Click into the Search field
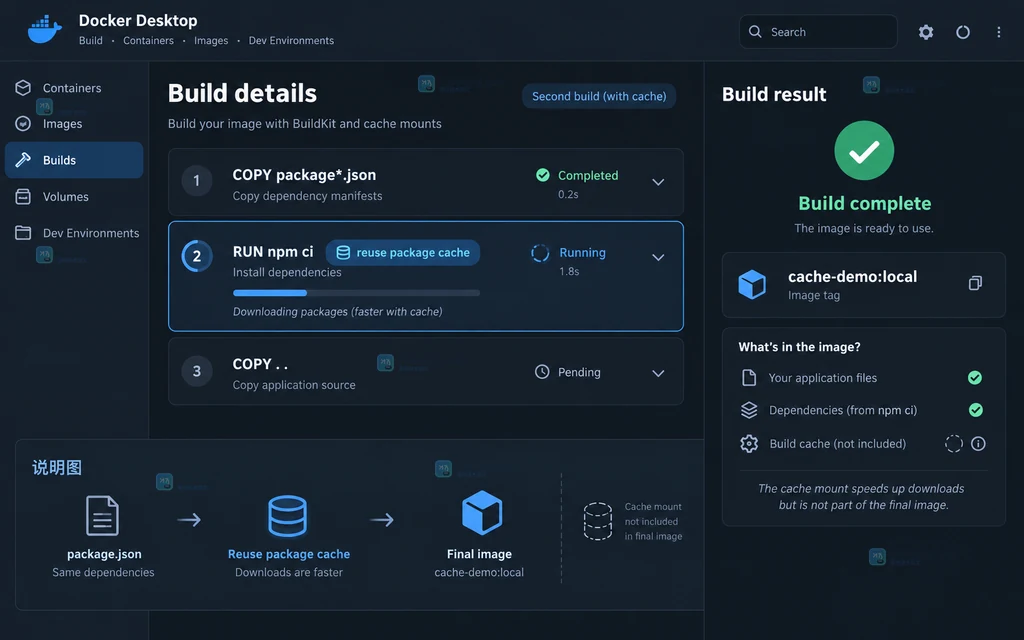The width and height of the screenshot is (1024, 640). (818, 31)
